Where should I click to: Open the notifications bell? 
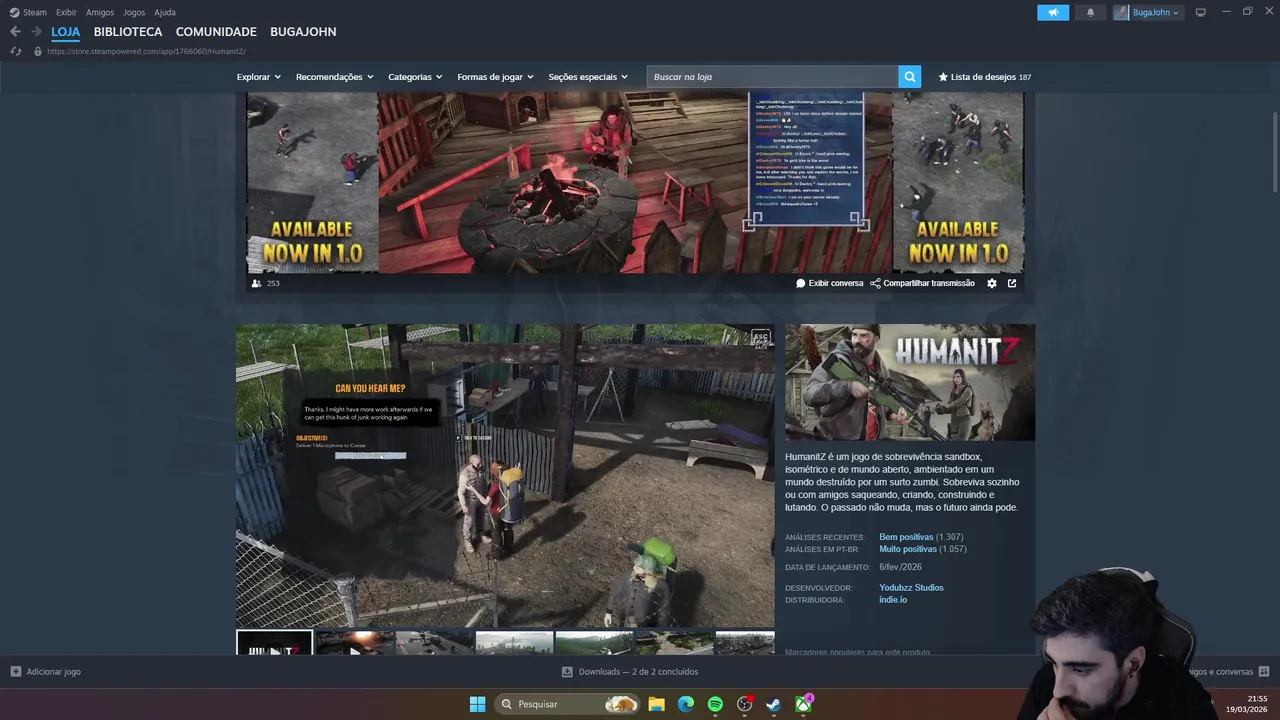[x=1090, y=12]
